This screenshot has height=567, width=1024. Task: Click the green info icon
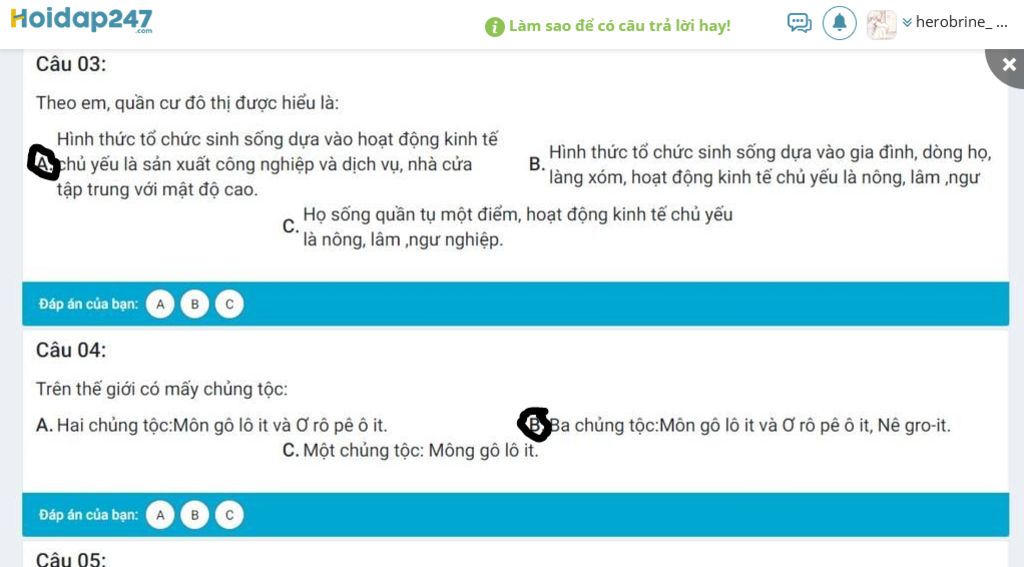coord(495,27)
